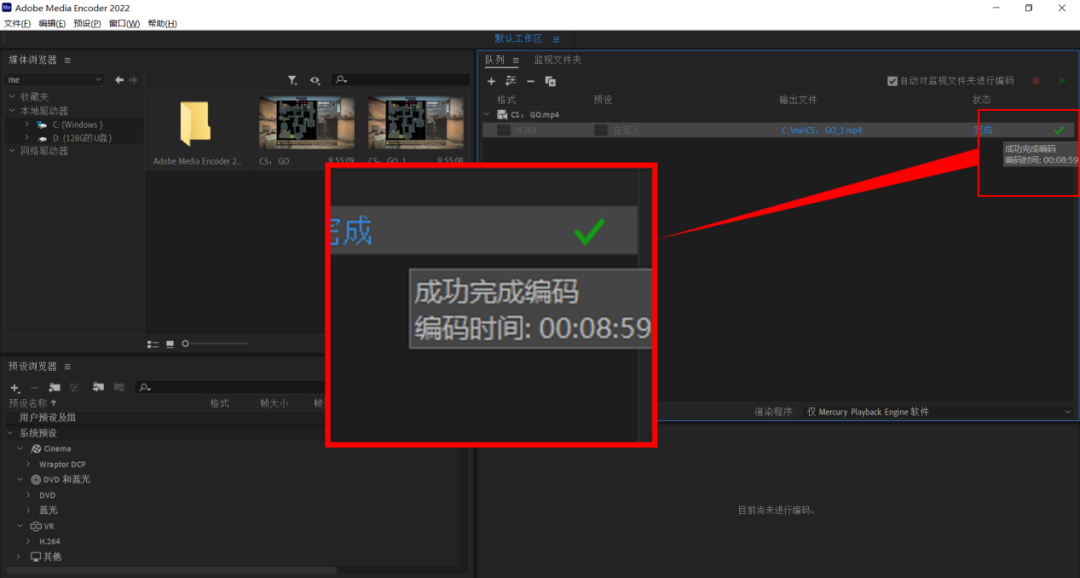Screen dimensions: 1080x578
Task: Click the red stop queue button
Action: point(1035,81)
